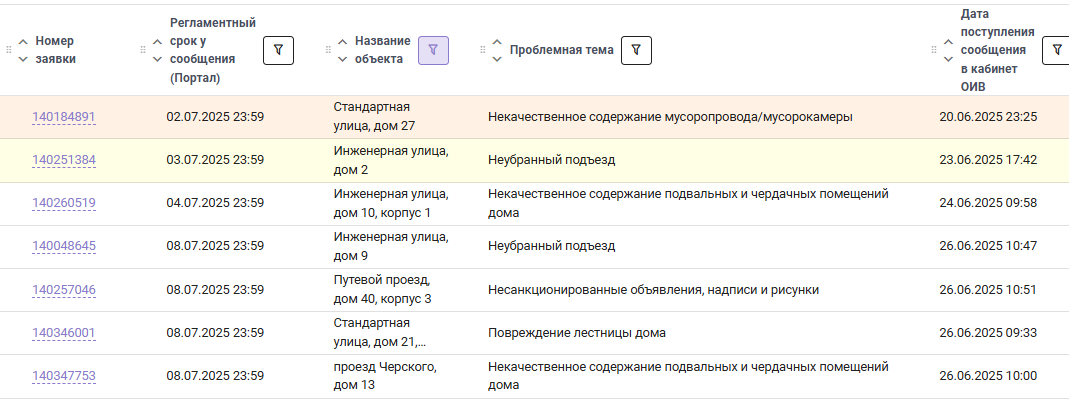Sort Проблемная тема column ascending
The width and height of the screenshot is (1069, 401).
pos(497,42)
